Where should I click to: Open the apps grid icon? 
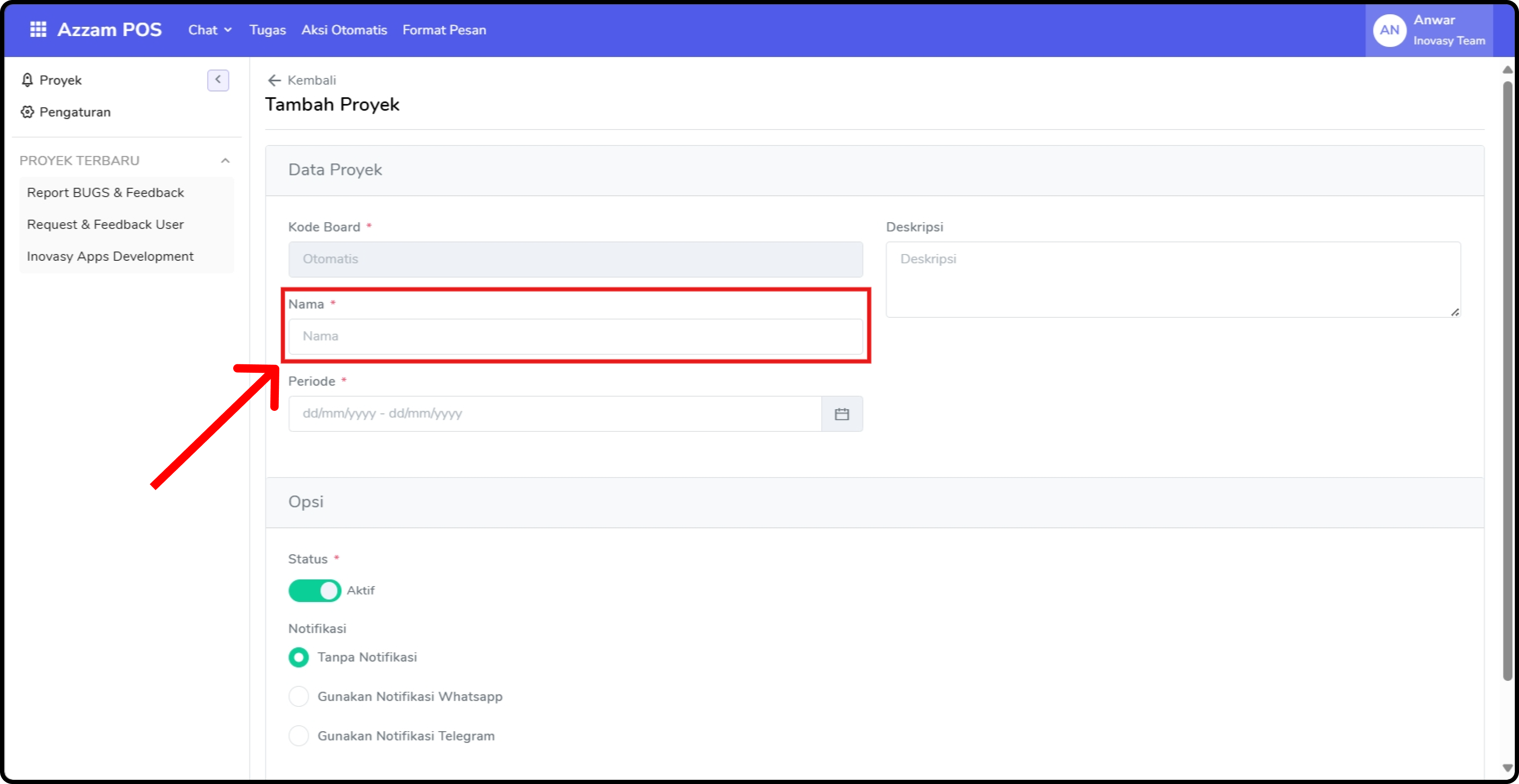click(38, 29)
